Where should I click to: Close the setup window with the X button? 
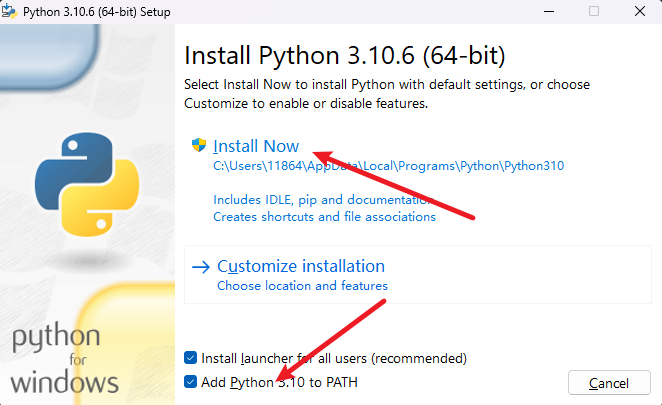pos(640,11)
